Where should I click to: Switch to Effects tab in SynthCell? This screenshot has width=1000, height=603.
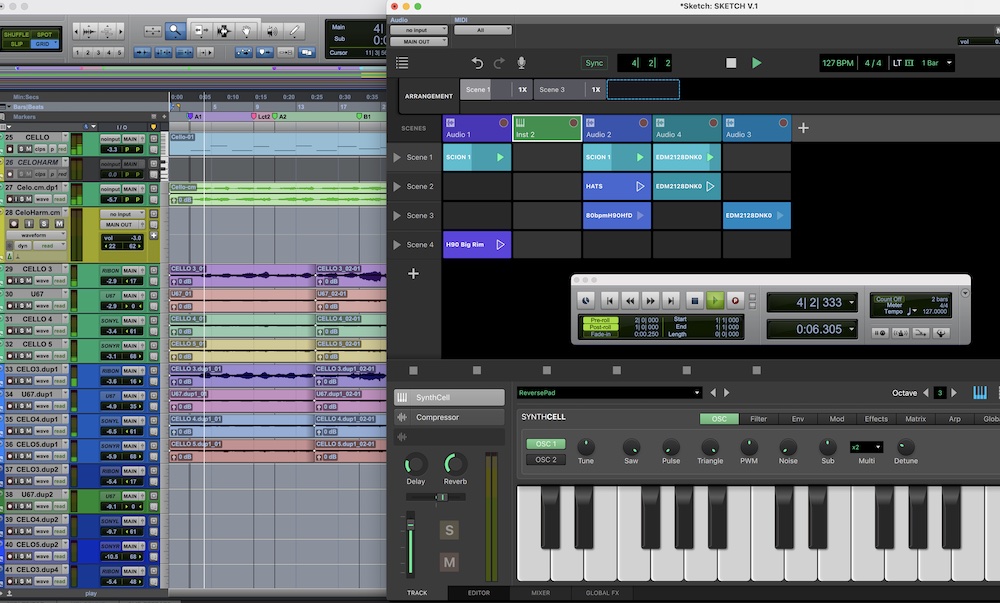pos(876,419)
